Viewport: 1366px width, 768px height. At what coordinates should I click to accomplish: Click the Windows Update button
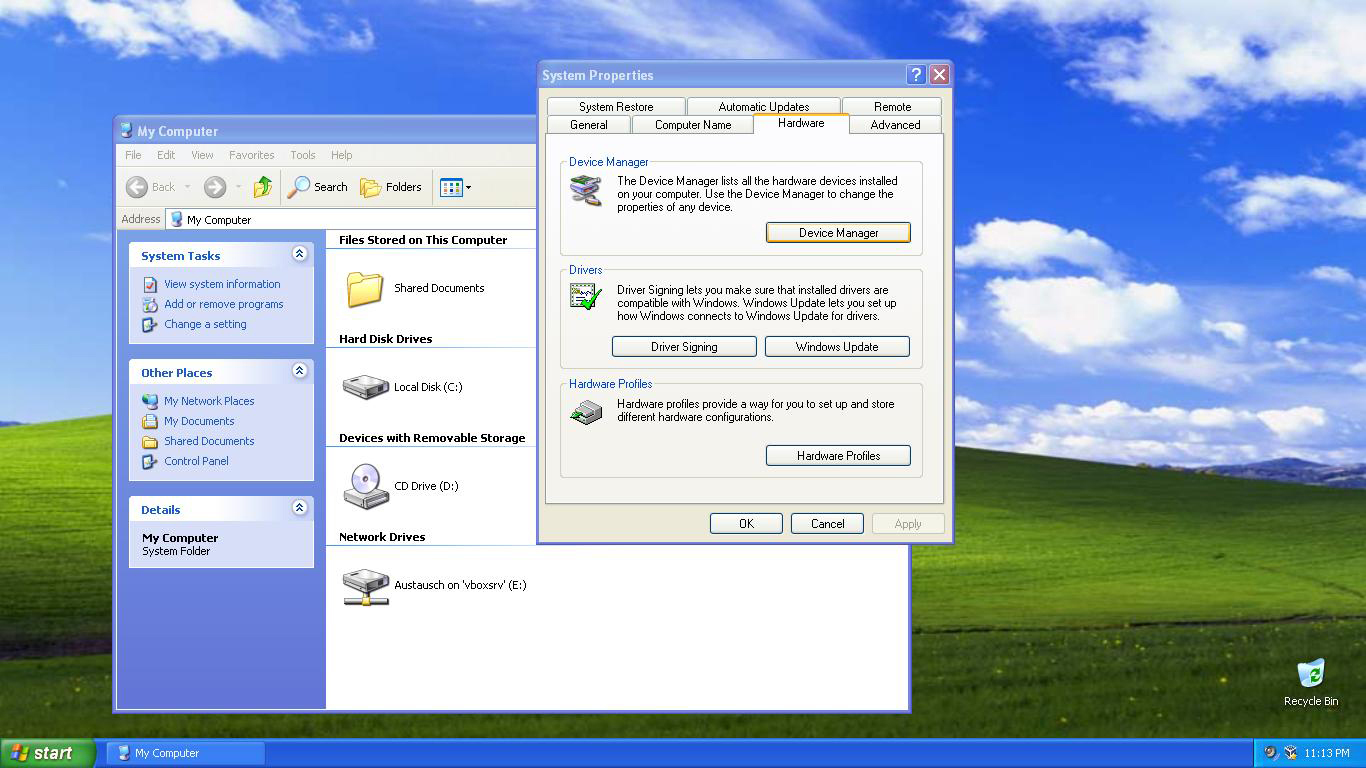pyautogui.click(x=837, y=347)
